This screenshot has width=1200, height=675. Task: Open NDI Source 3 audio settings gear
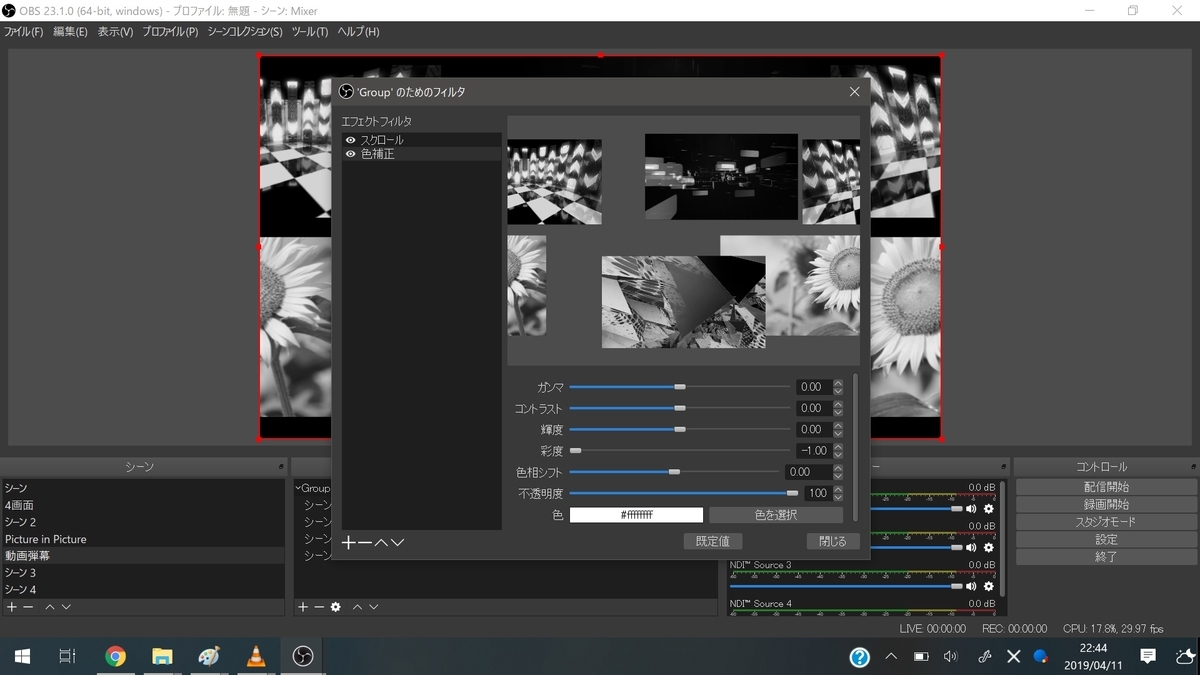coord(989,586)
